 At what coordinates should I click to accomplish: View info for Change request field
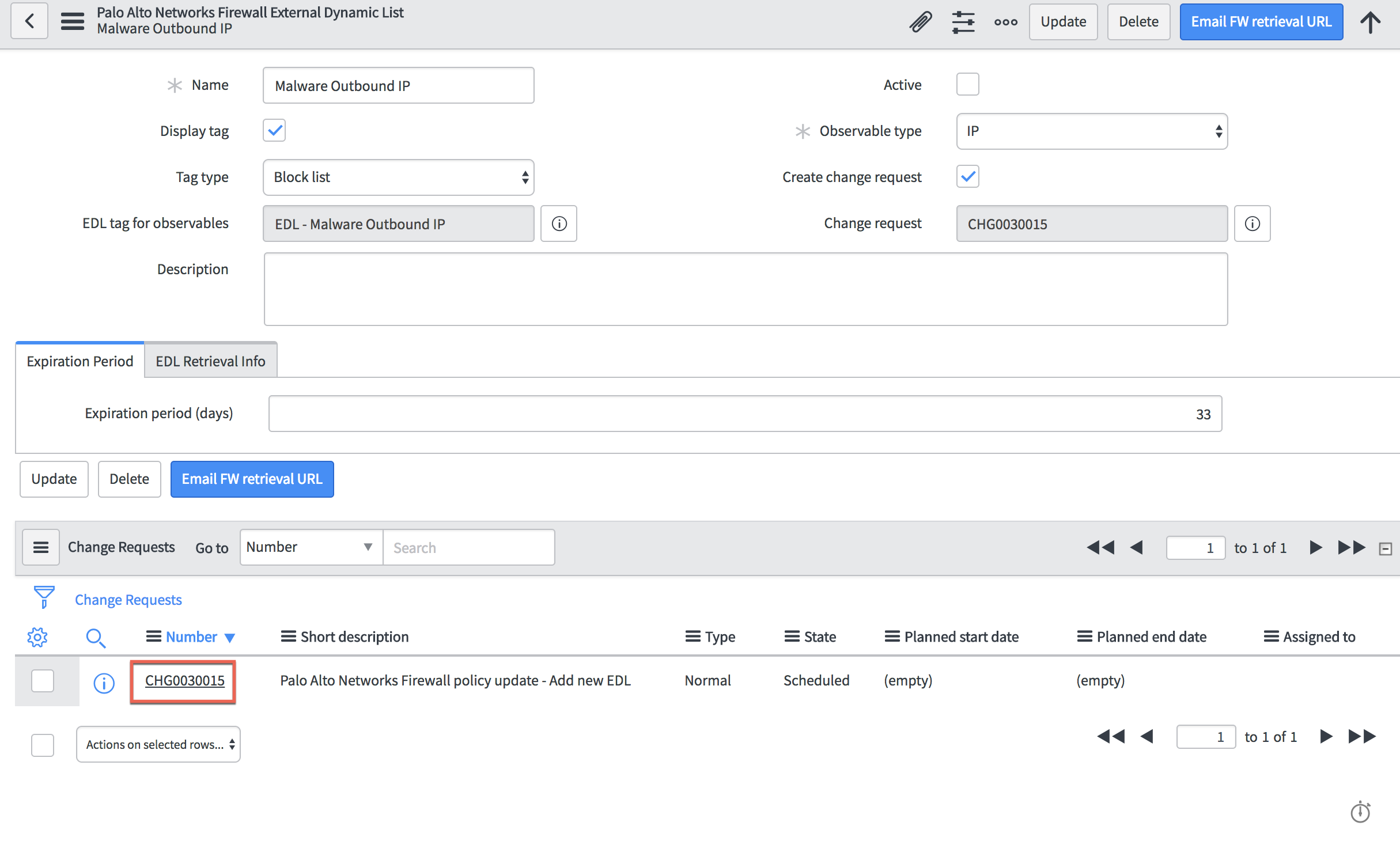pyautogui.click(x=1253, y=223)
